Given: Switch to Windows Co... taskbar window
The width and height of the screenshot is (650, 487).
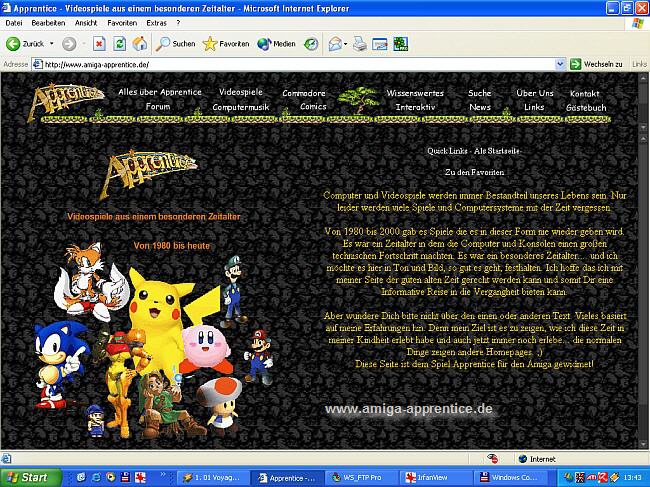Looking at the screenshot, I should click(x=510, y=477).
